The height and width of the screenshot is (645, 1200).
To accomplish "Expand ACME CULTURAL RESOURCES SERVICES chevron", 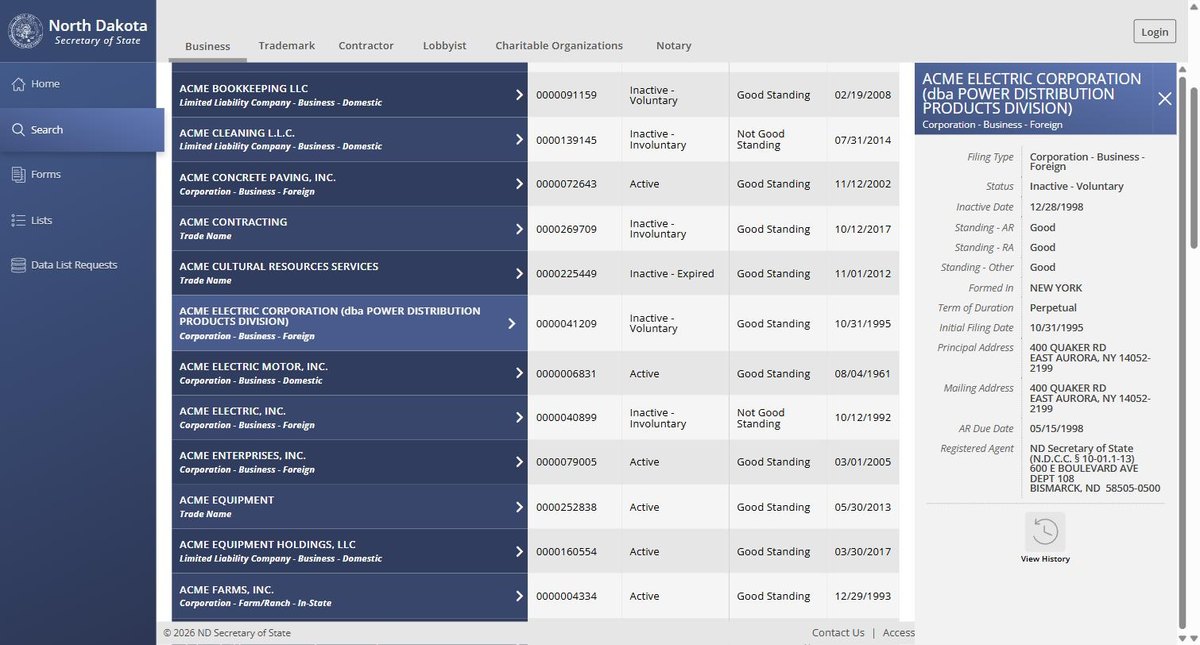I will (519, 274).
